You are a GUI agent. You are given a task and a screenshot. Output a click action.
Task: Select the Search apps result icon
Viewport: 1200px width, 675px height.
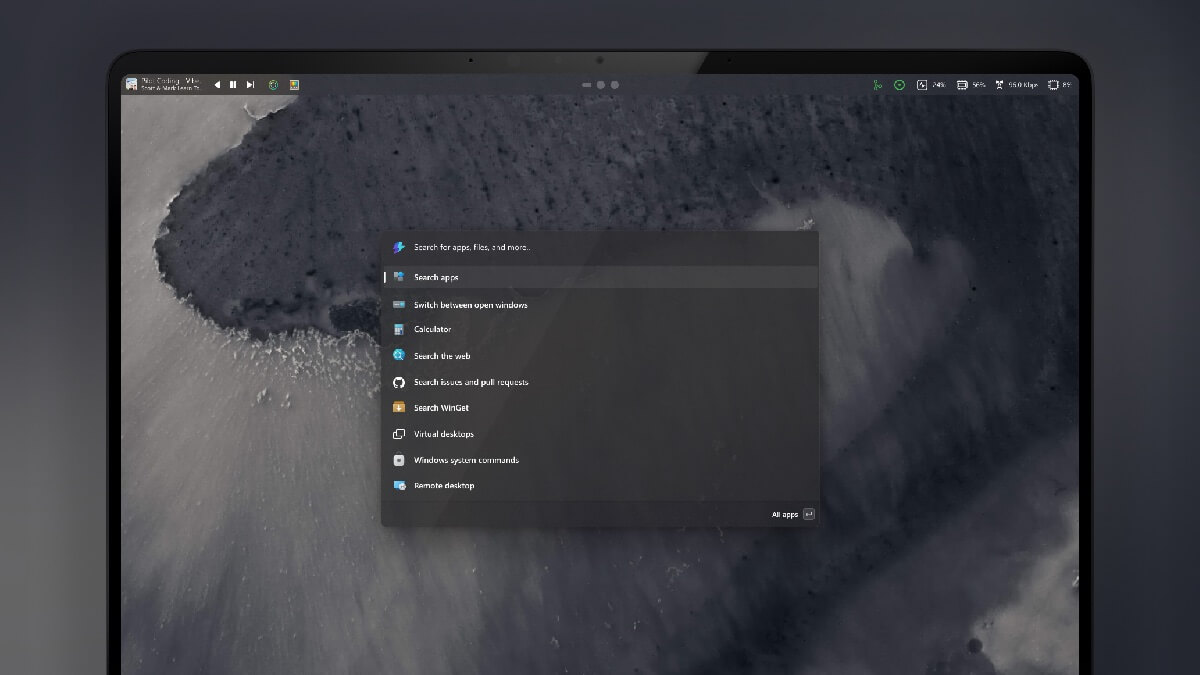click(400, 277)
